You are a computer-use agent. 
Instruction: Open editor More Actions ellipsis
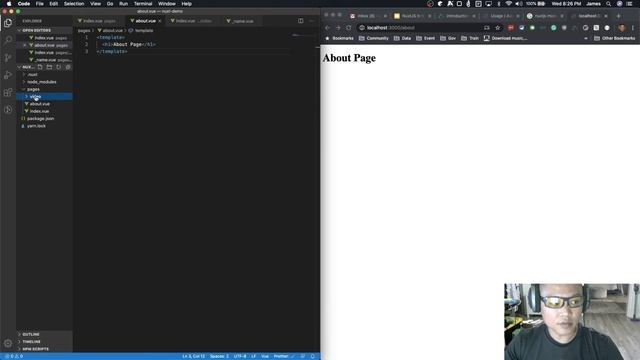click(311, 21)
